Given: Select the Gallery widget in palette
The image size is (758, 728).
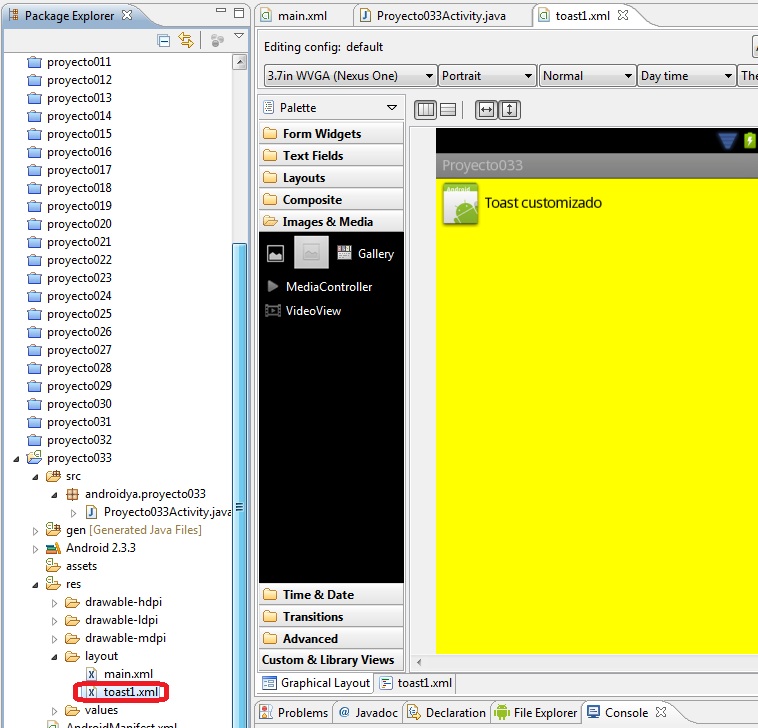Looking at the screenshot, I should click(365, 253).
